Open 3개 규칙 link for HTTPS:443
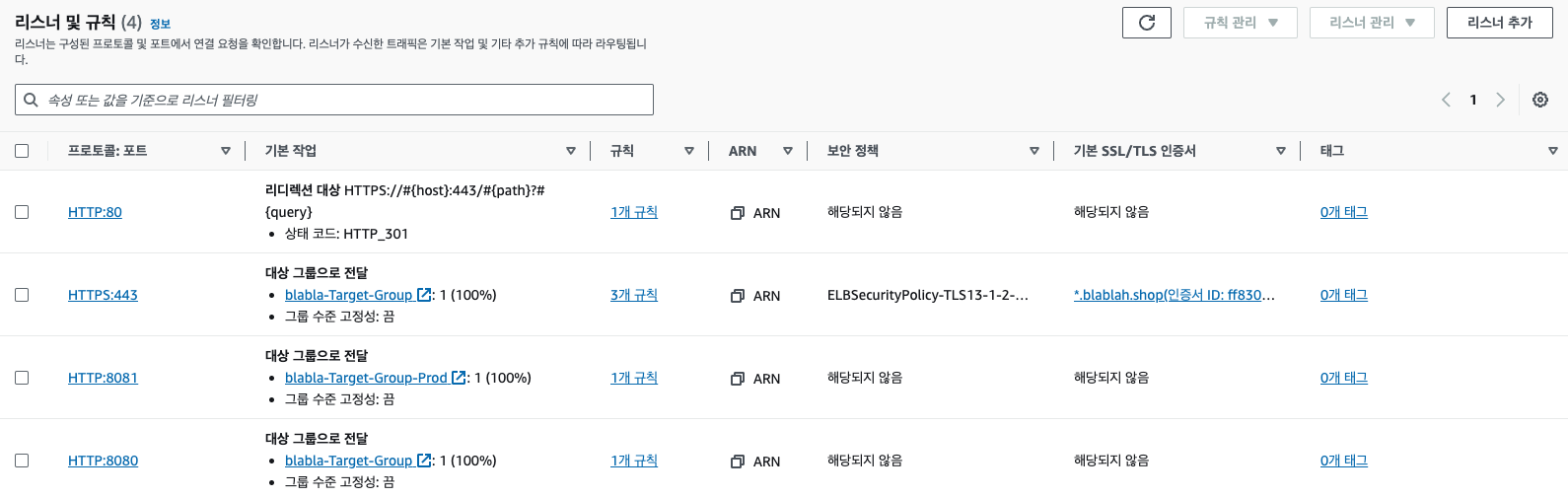1568x498 pixels. tap(634, 295)
